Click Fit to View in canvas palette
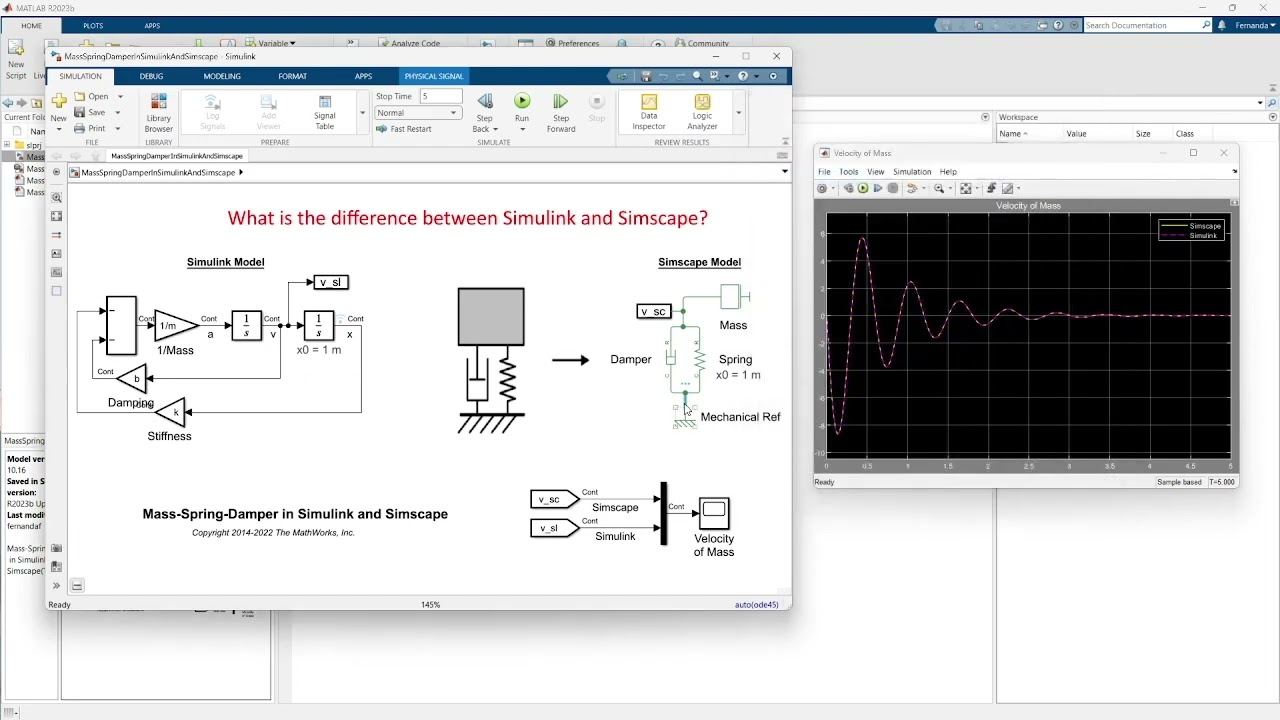Image resolution: width=1280 pixels, height=720 pixels. pos(56,216)
